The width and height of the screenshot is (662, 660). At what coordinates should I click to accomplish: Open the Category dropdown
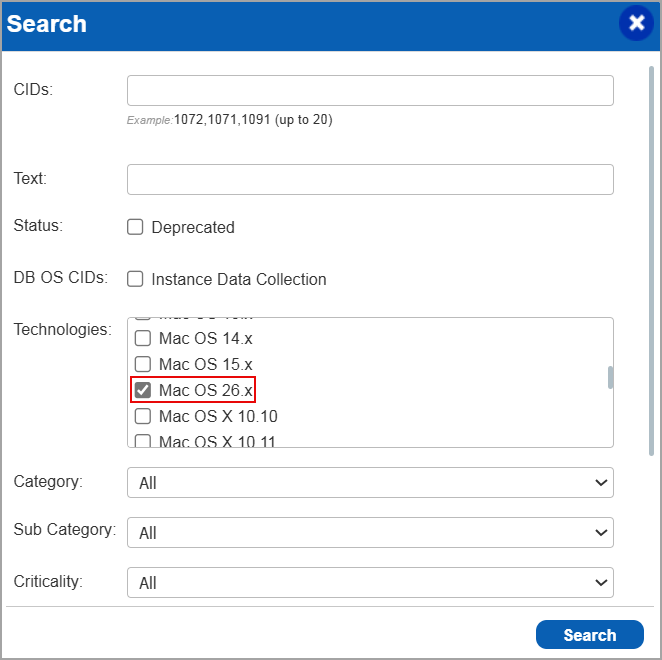point(369,483)
